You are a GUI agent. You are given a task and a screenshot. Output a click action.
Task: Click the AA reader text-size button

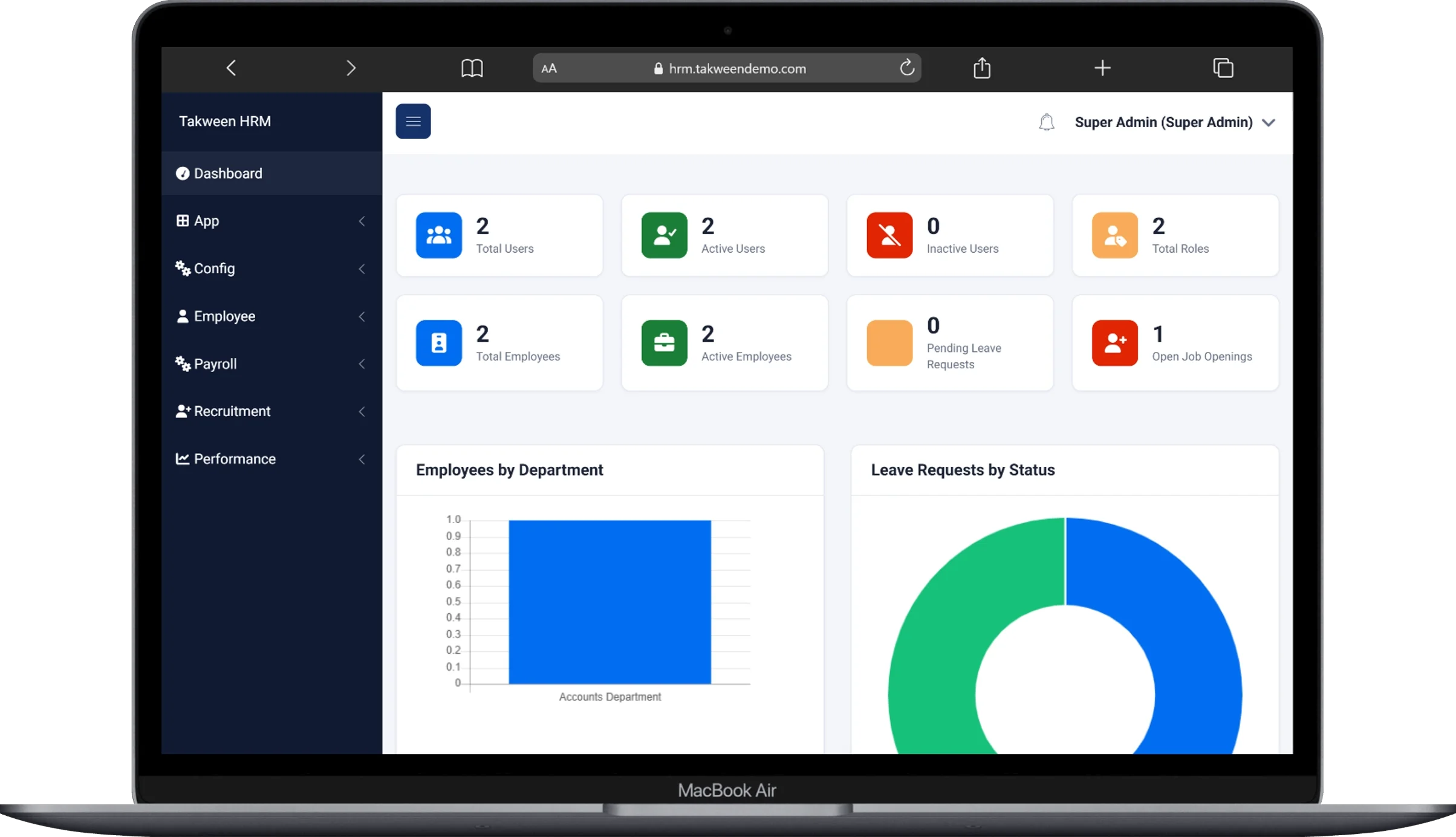[549, 68]
